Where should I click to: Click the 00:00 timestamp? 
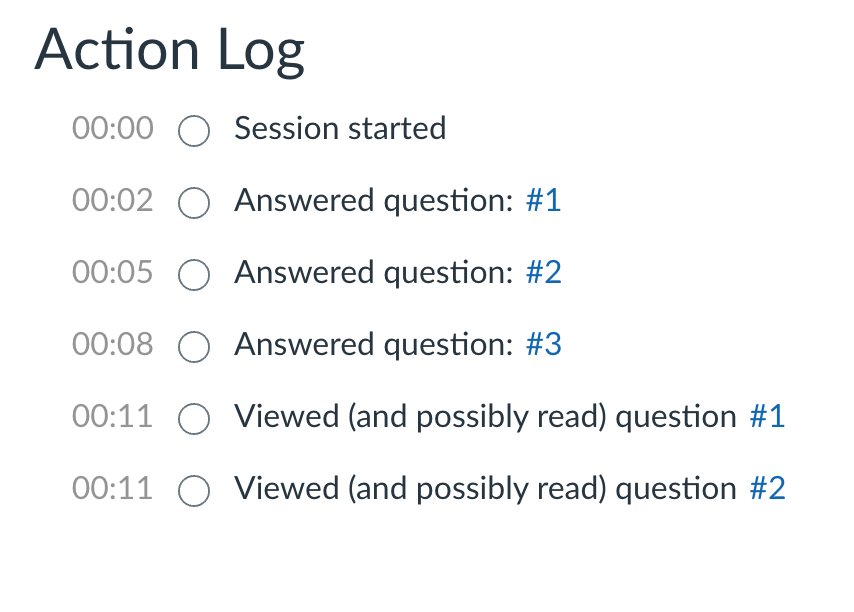[x=113, y=128]
